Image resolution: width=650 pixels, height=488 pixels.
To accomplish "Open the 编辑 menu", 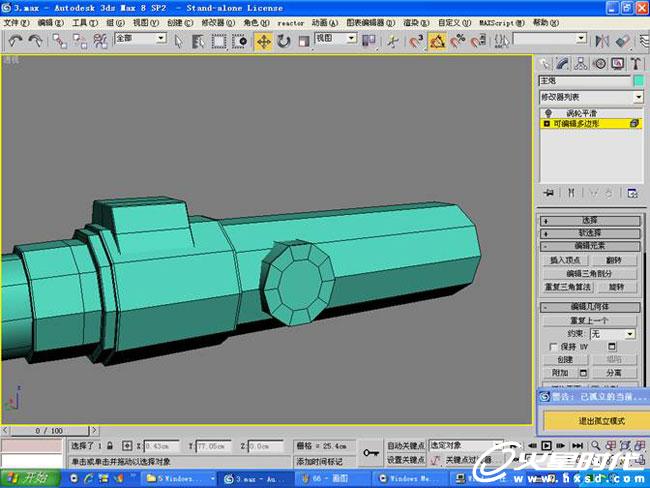I will (x=51, y=23).
